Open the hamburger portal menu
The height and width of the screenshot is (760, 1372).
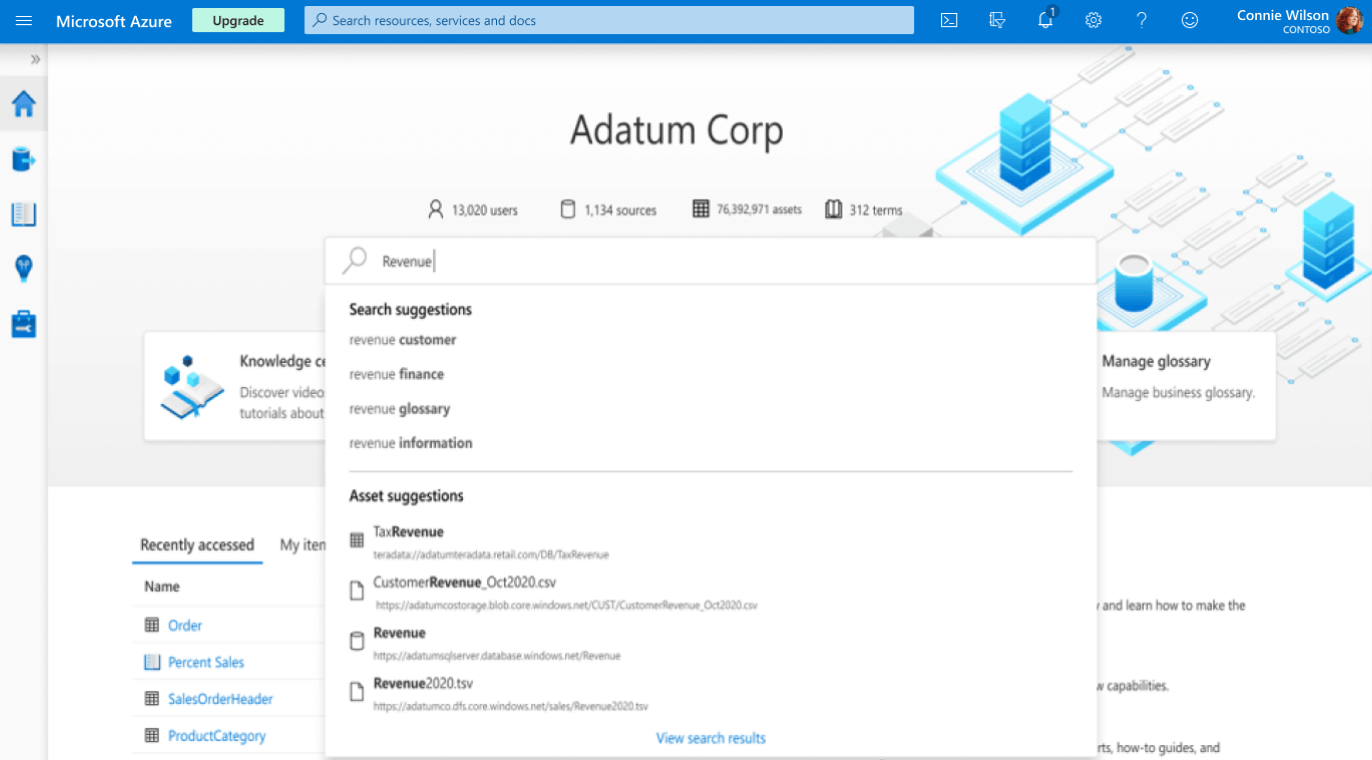pyautogui.click(x=24, y=20)
